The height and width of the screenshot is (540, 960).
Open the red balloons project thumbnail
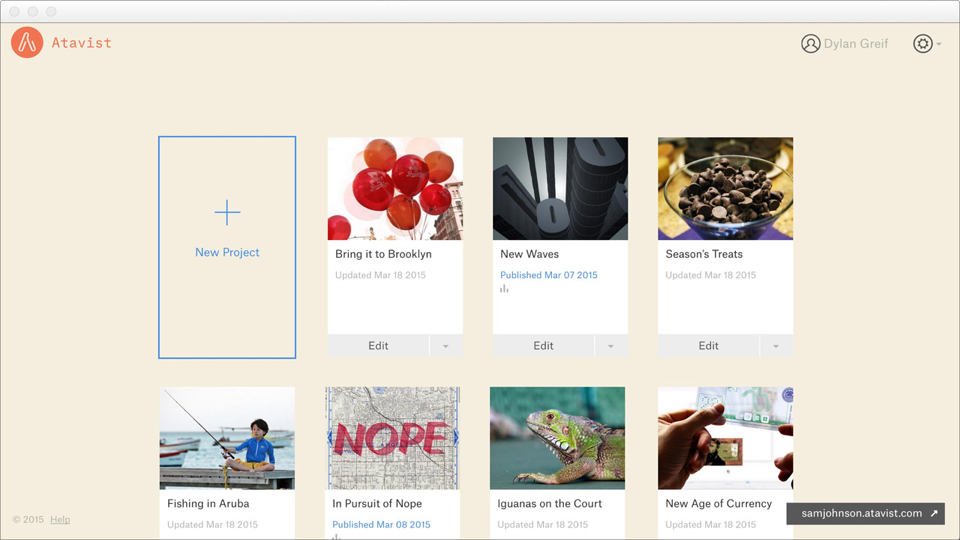[395, 189]
